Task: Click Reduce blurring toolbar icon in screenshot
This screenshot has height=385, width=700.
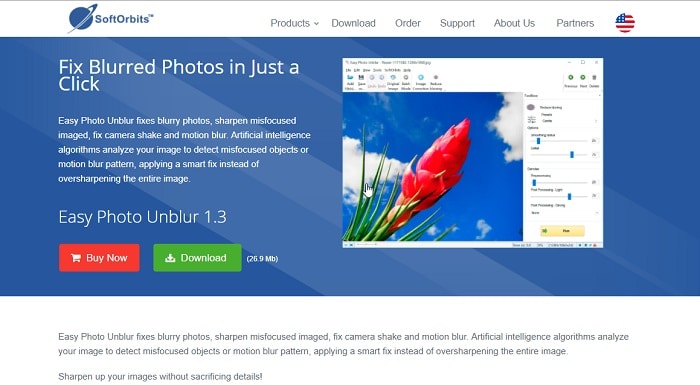Action: pyautogui.click(x=436, y=78)
